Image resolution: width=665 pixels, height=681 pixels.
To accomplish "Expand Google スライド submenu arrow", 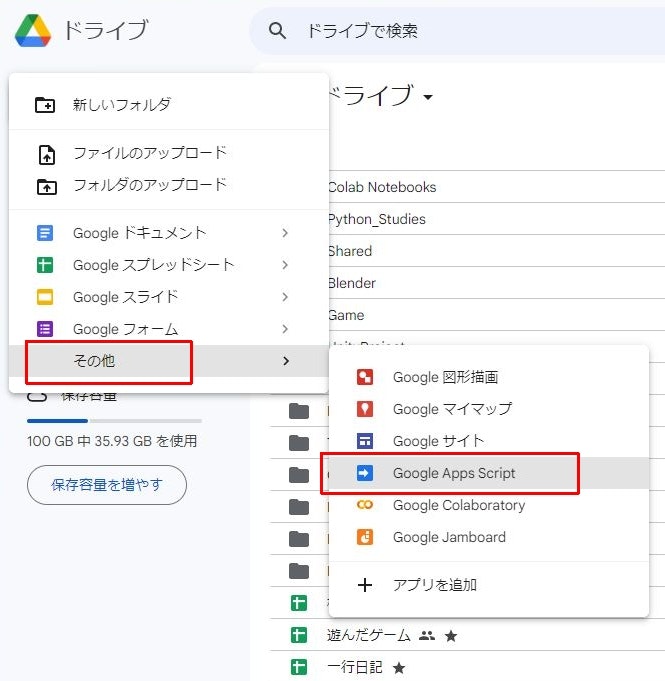I will [285, 297].
